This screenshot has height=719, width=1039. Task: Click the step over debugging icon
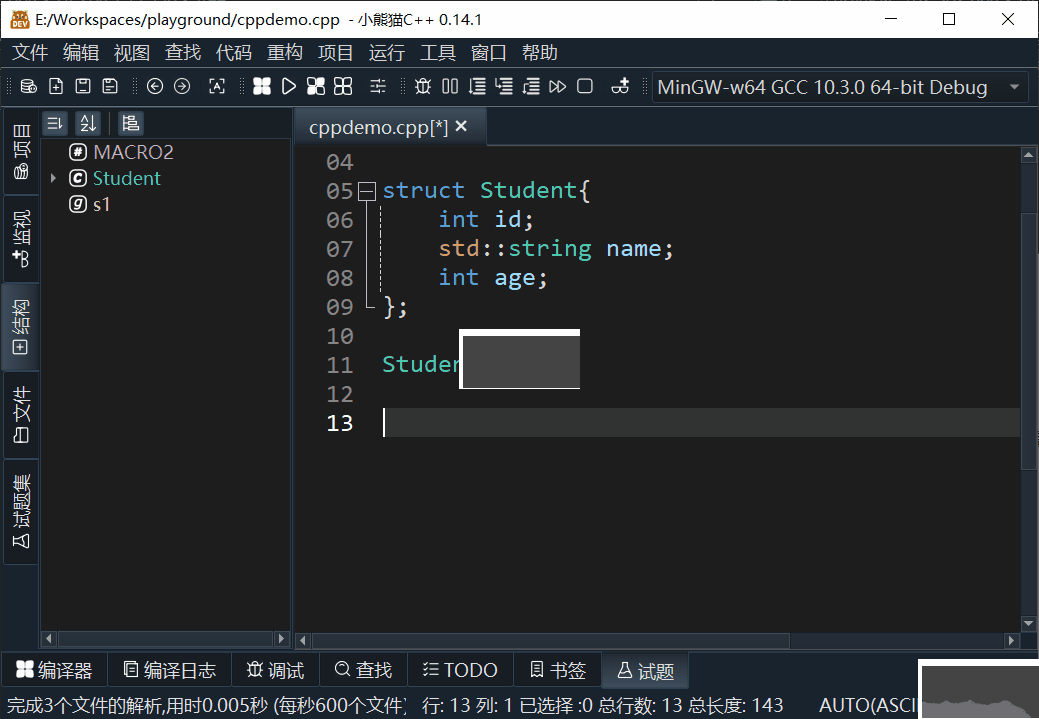[475, 86]
